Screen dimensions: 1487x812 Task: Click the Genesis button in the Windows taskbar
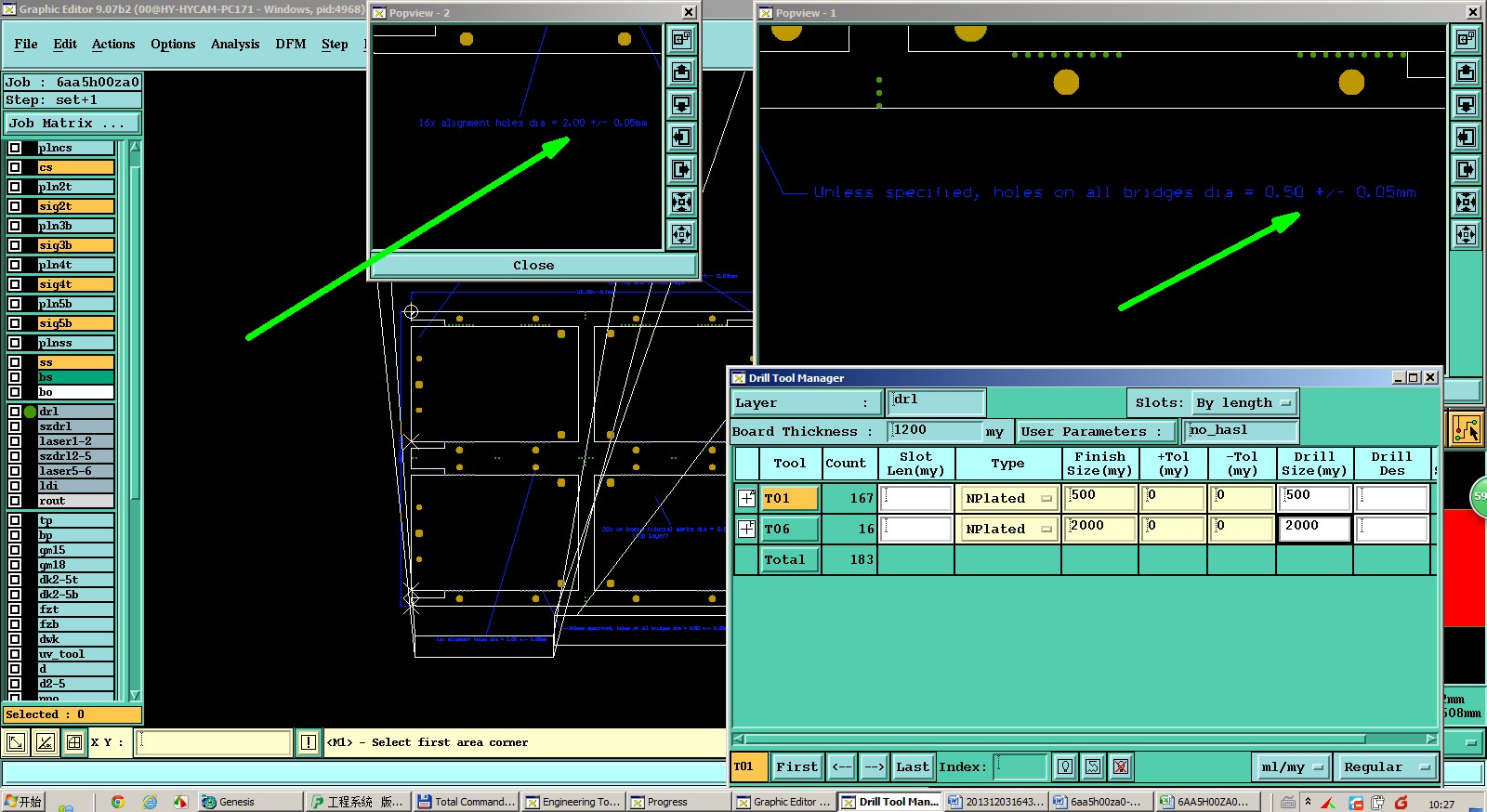pos(251,802)
